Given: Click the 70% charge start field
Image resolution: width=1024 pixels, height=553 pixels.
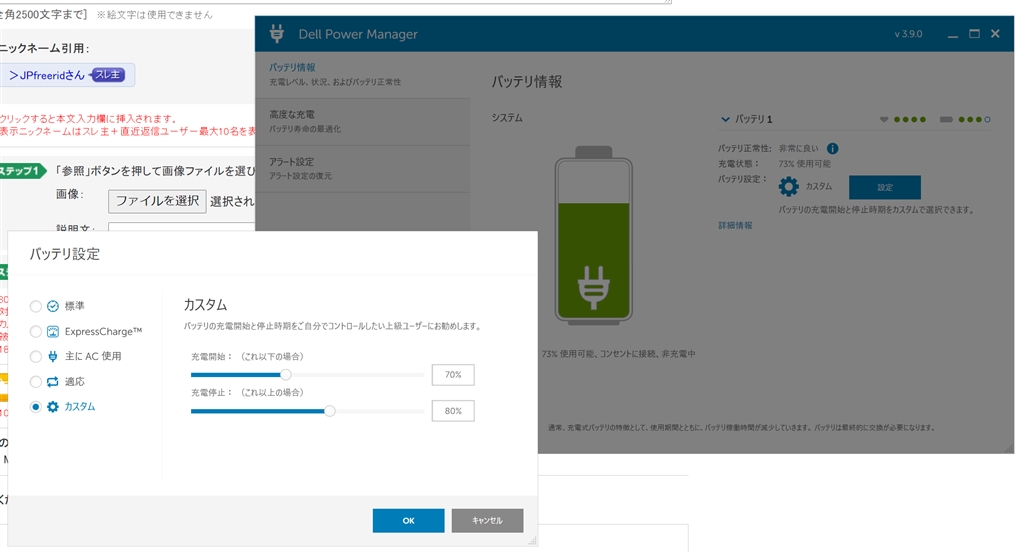Looking at the screenshot, I should click(453, 375).
